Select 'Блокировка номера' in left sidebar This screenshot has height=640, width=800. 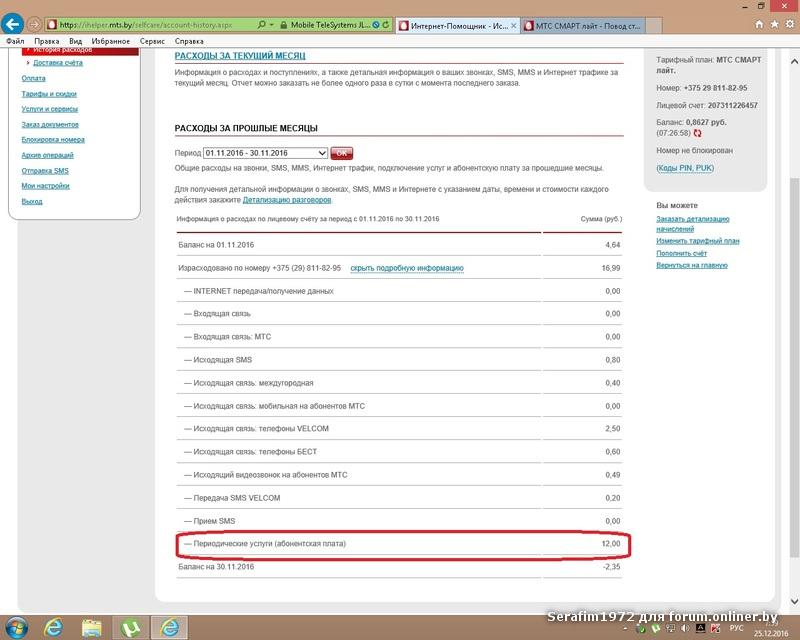[x=53, y=140]
